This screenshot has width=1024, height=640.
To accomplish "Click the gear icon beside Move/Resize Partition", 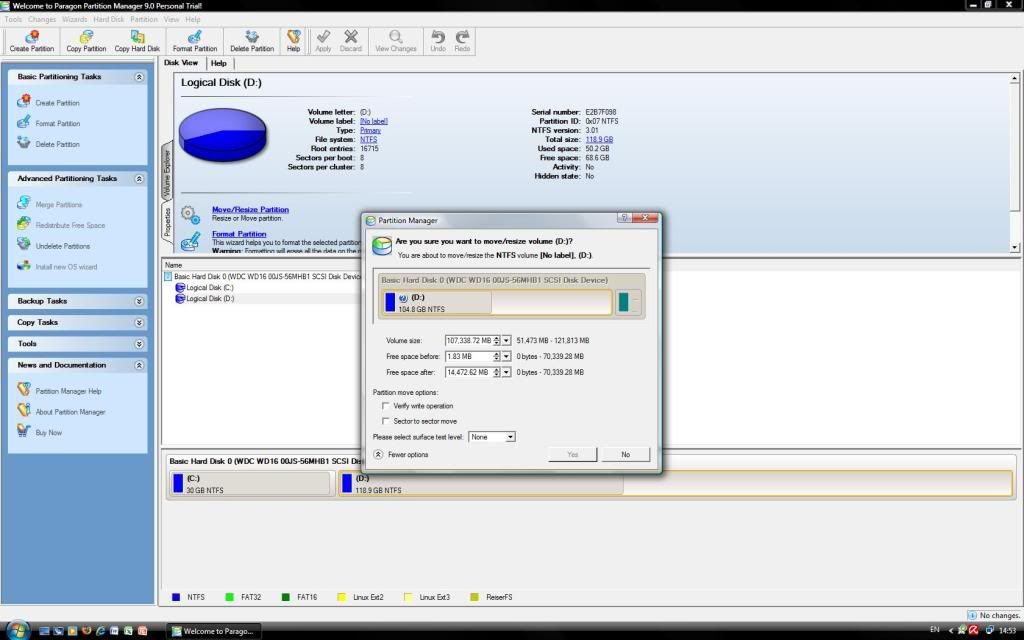I will [191, 214].
